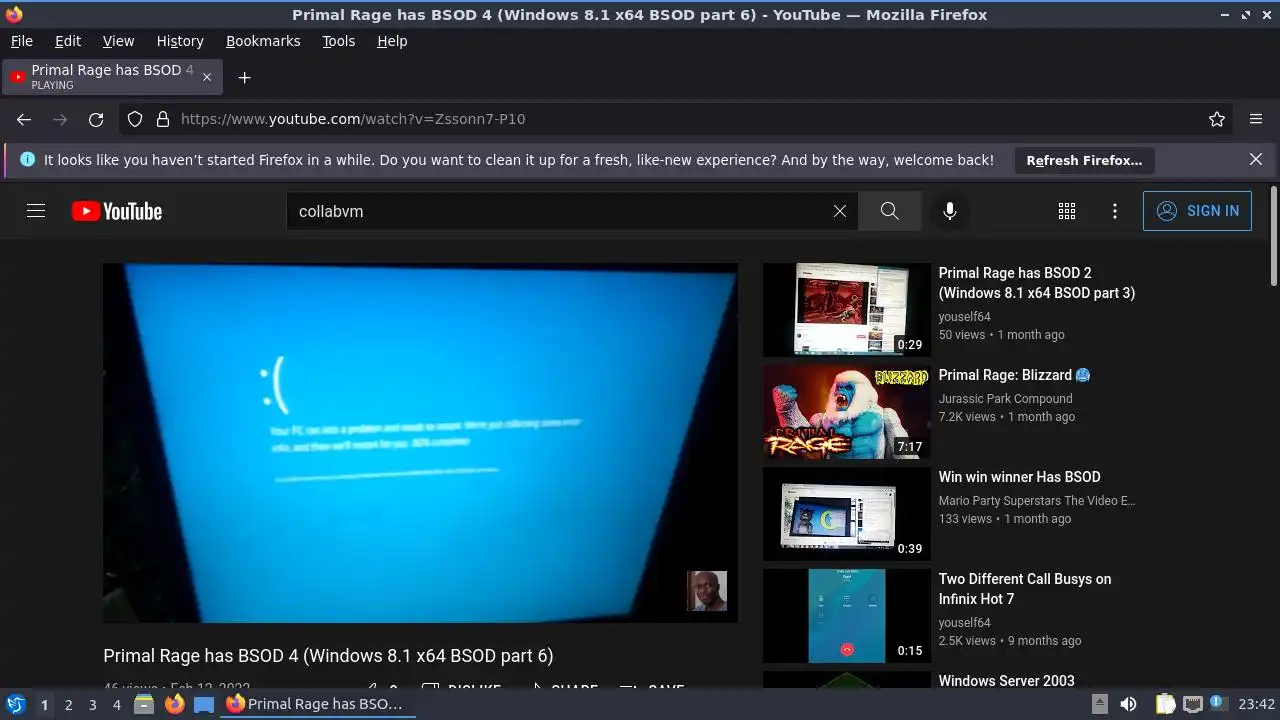Click the channel avatar watermark in video

tap(707, 591)
